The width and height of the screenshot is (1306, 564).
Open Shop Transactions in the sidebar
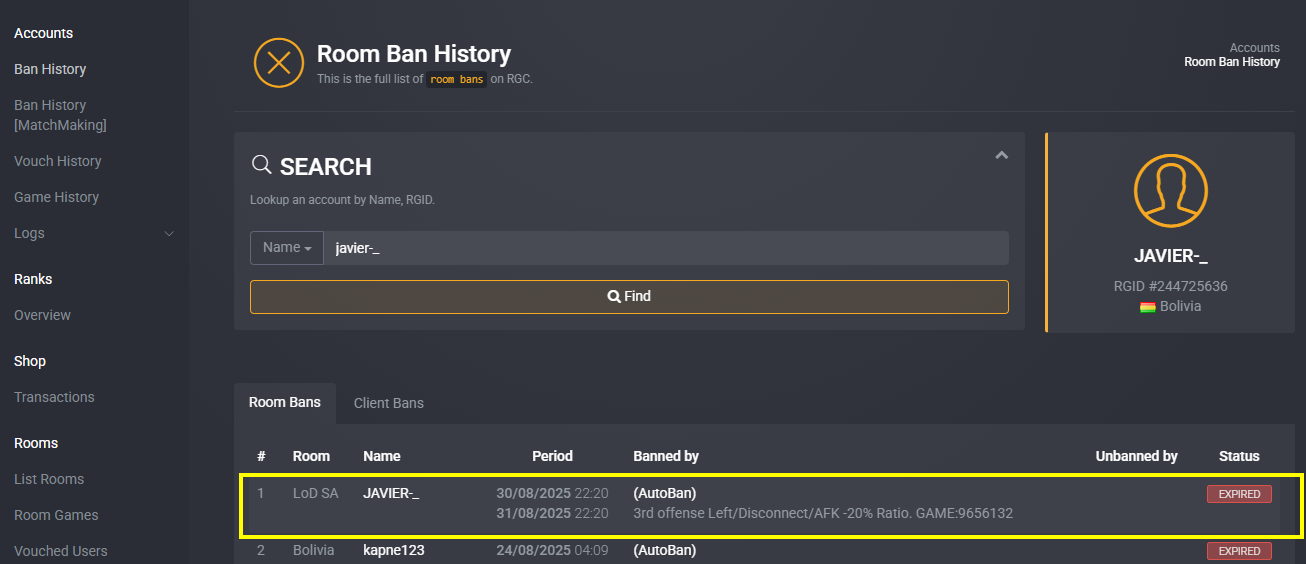[x=54, y=397]
